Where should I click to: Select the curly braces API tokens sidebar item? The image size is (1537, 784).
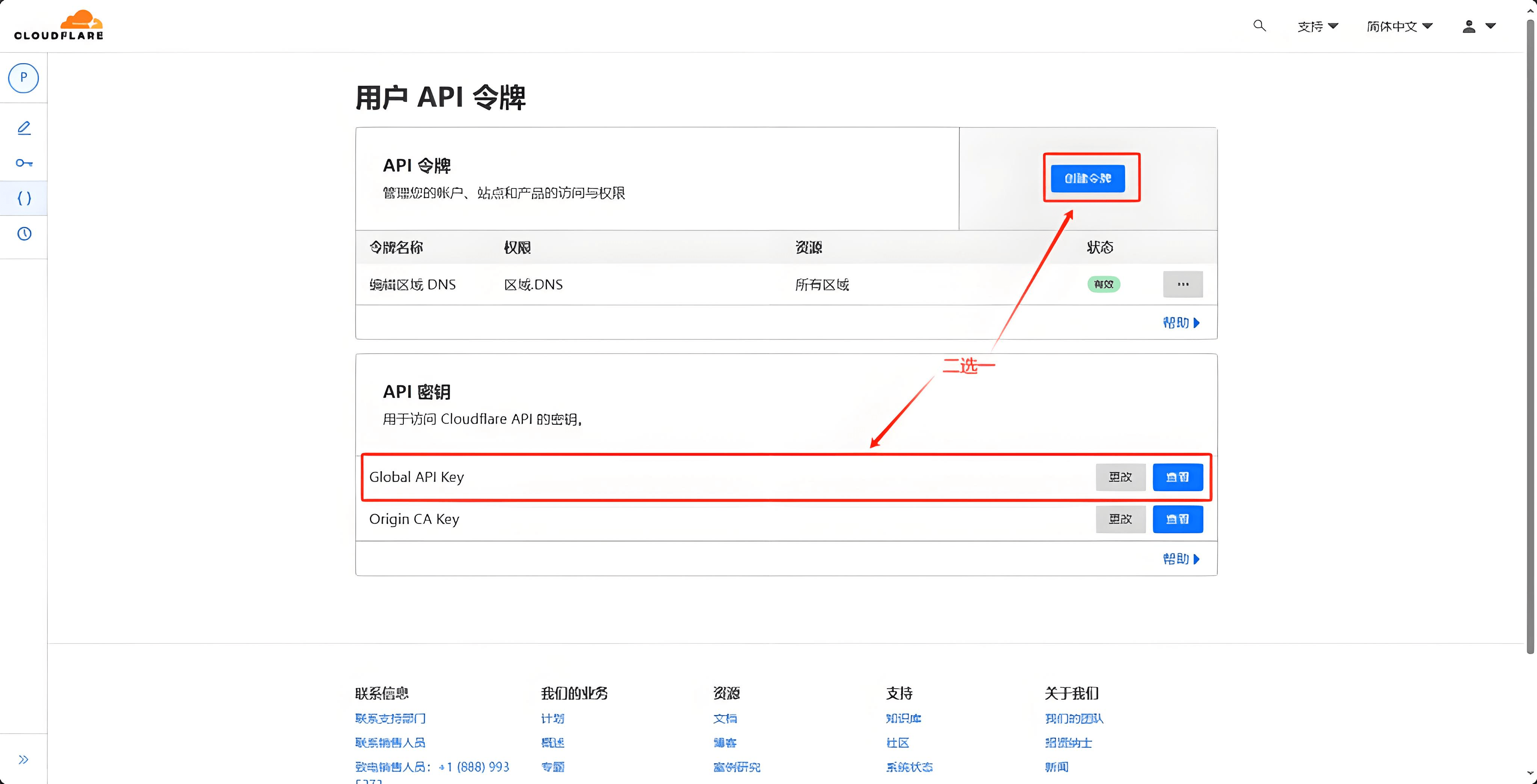point(24,198)
